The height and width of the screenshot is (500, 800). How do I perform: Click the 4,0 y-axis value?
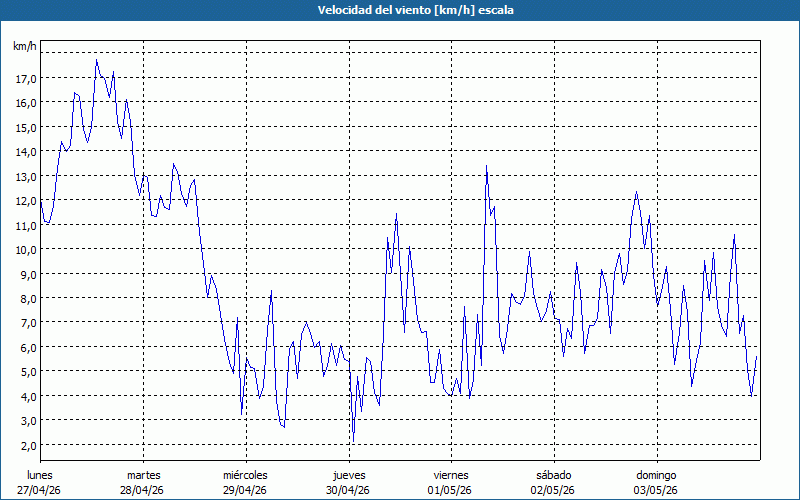pyautogui.click(x=28, y=396)
